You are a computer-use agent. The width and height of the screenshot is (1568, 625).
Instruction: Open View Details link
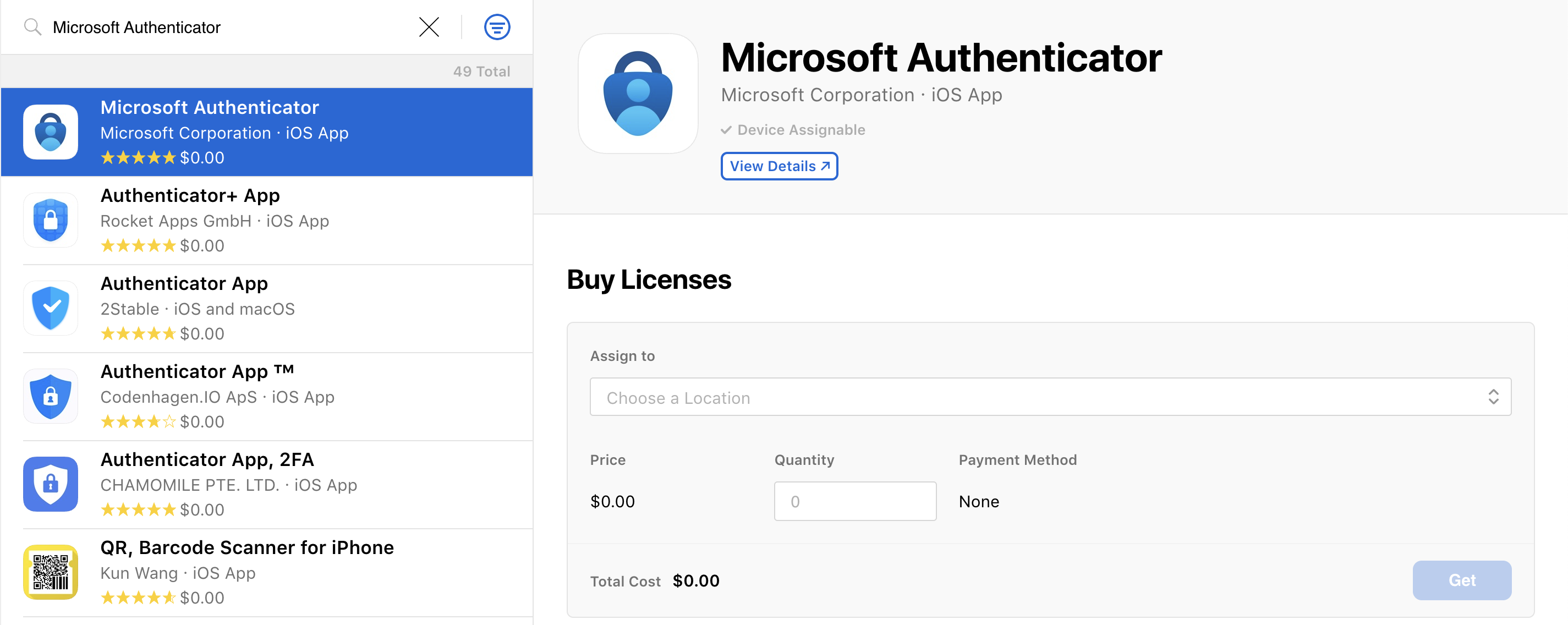click(x=779, y=166)
